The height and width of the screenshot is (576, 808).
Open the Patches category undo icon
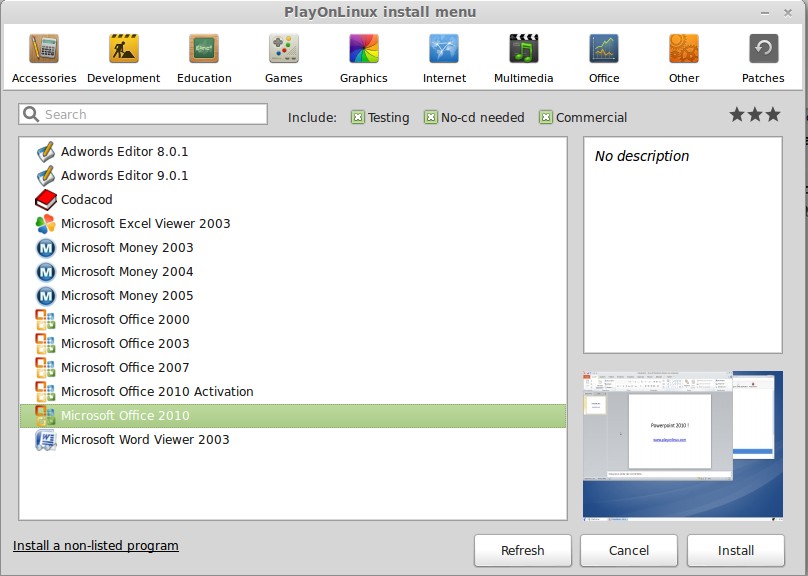point(763,48)
